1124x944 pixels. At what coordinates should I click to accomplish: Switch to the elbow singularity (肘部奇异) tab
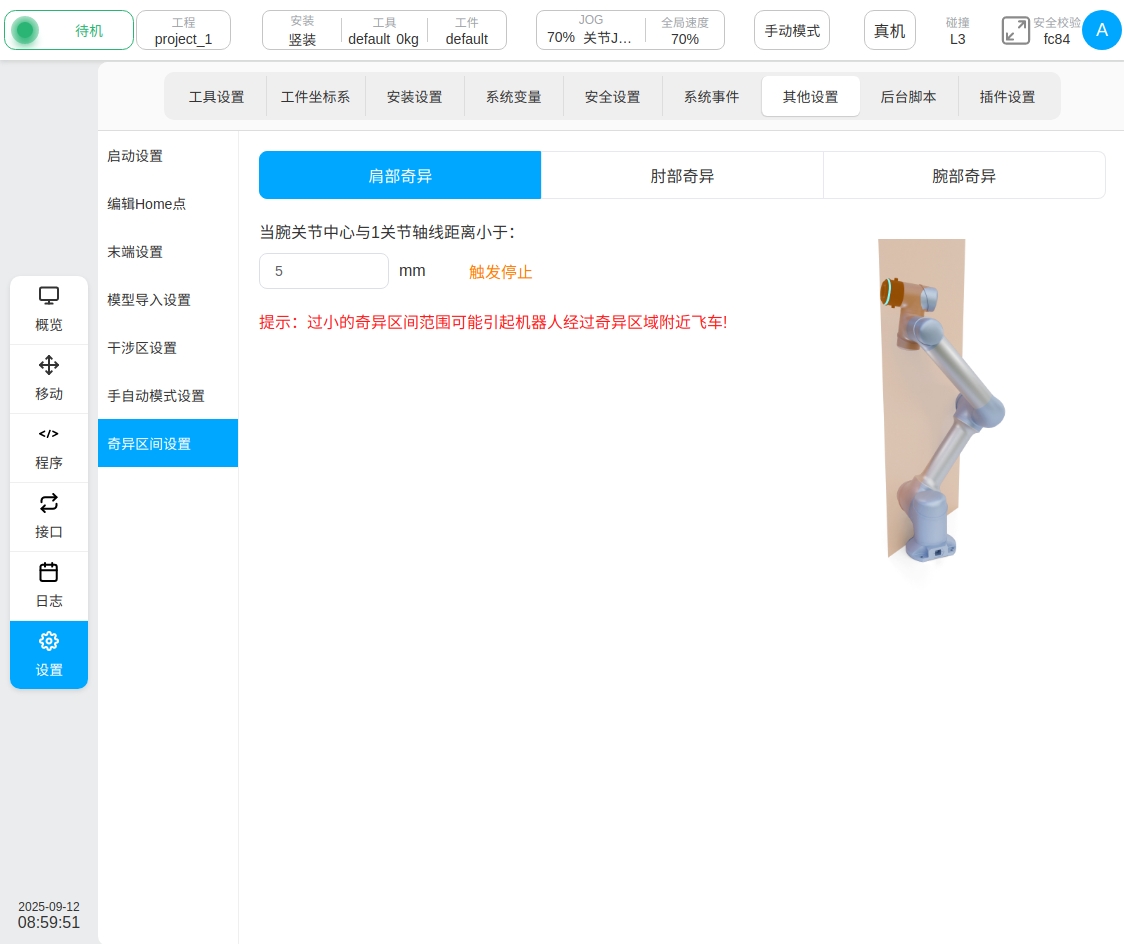pyautogui.click(x=682, y=176)
